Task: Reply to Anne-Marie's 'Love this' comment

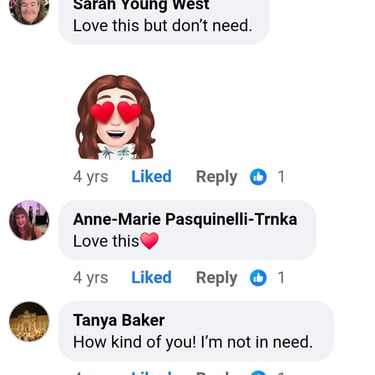Action: (x=217, y=278)
